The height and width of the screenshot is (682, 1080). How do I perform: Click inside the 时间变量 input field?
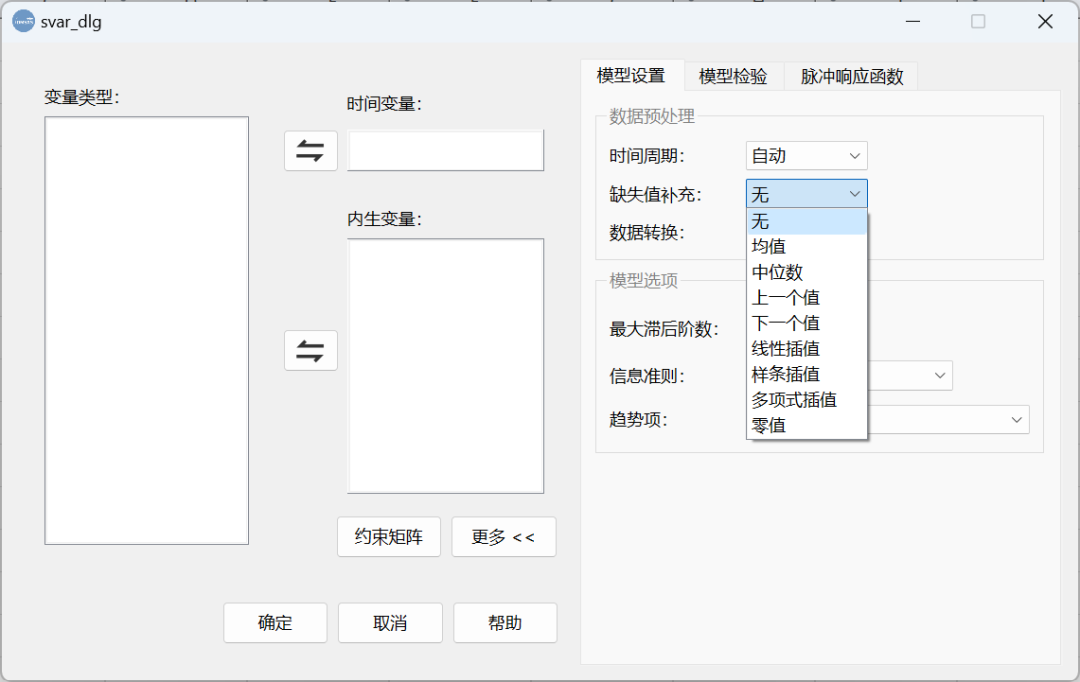point(445,151)
